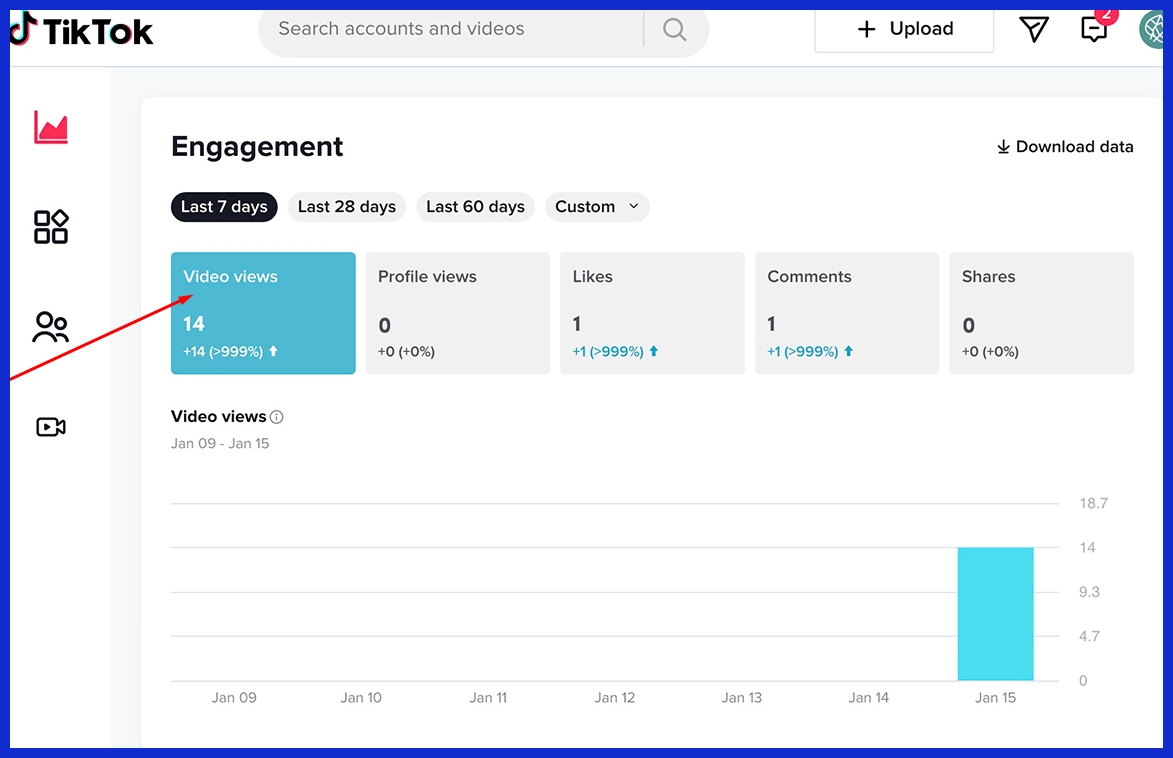Switch chart to the Likes metric

coord(652,312)
